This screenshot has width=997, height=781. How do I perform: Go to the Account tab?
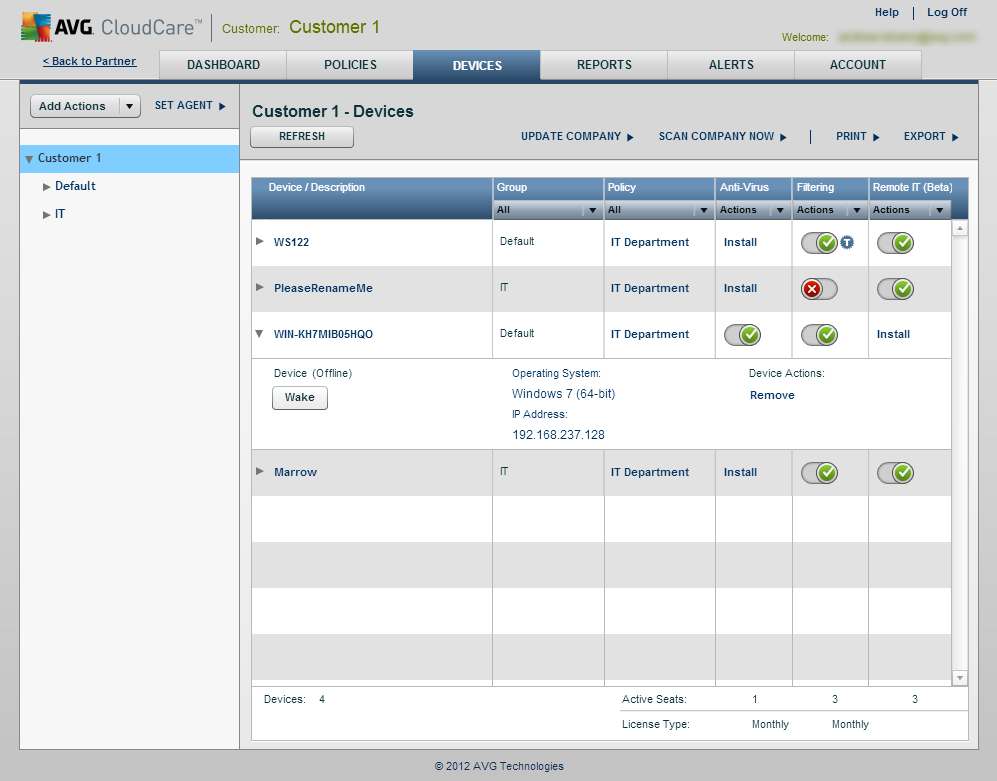point(858,65)
